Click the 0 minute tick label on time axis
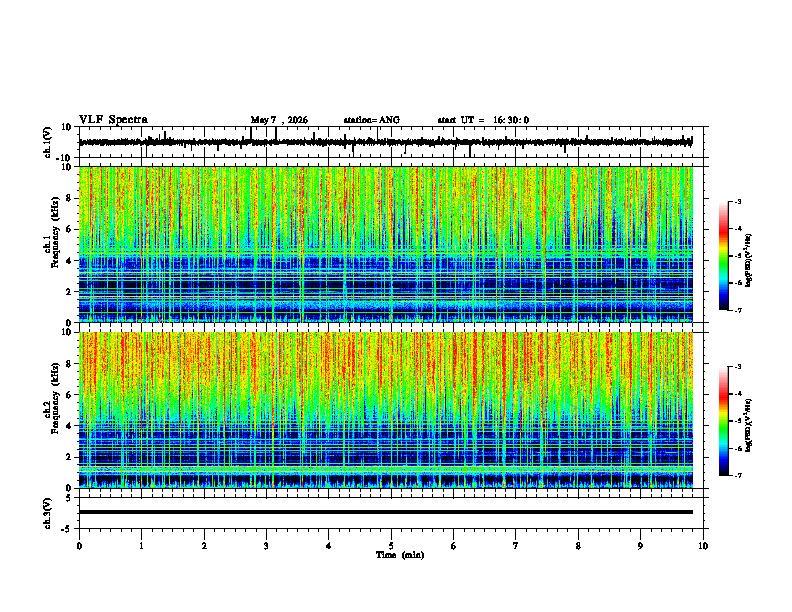This screenshot has width=792, height=612. pos(79,546)
